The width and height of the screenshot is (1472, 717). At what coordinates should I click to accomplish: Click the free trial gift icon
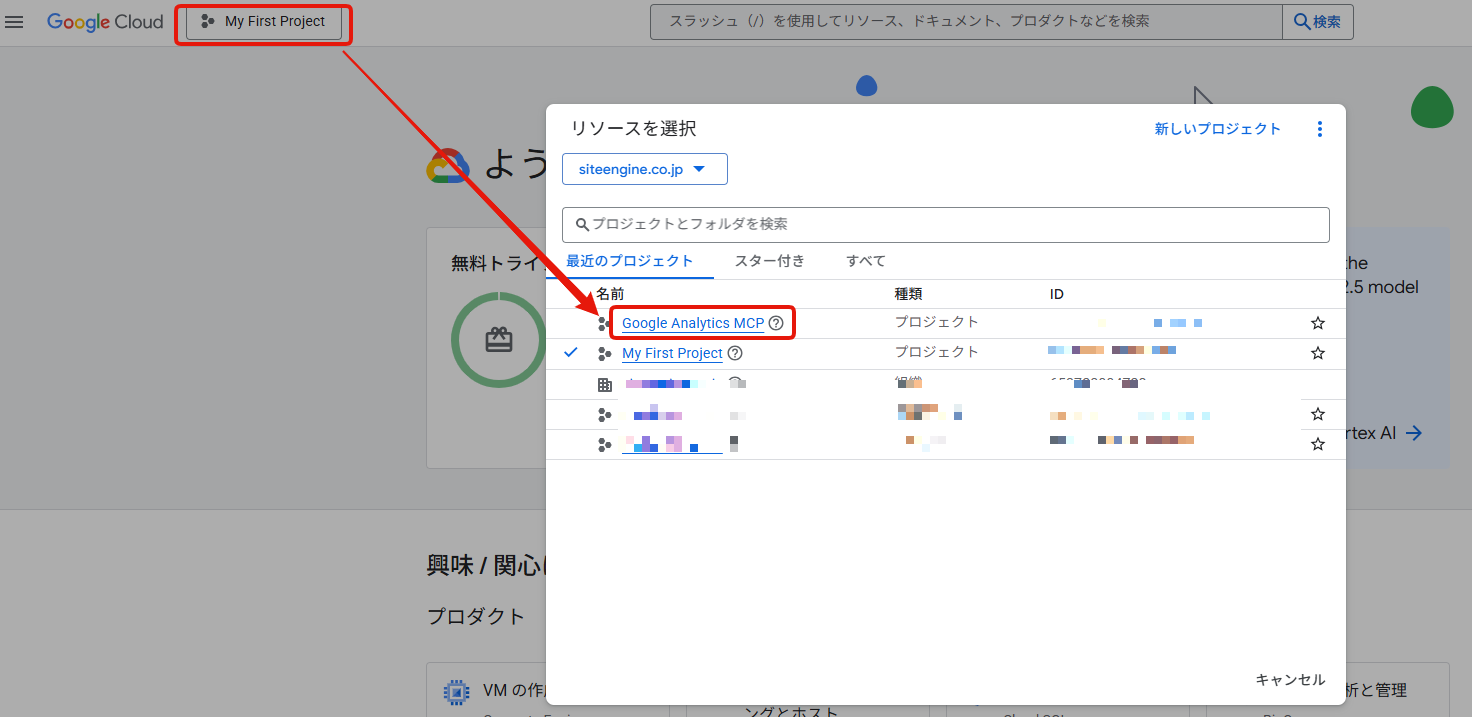coord(498,340)
